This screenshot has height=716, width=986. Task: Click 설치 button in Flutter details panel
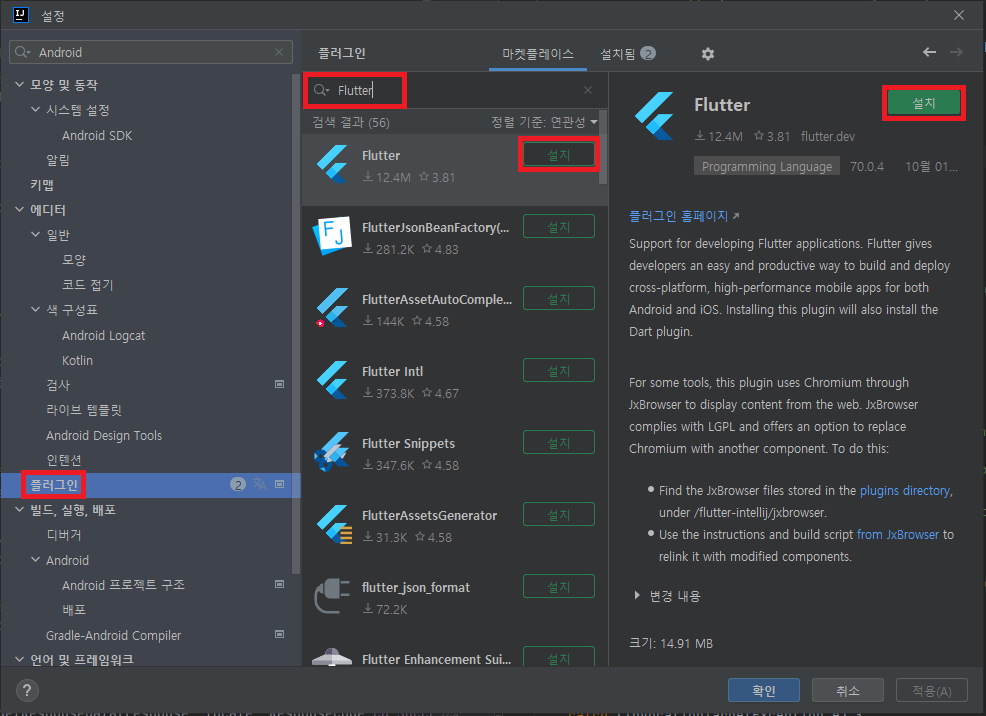[x=924, y=103]
